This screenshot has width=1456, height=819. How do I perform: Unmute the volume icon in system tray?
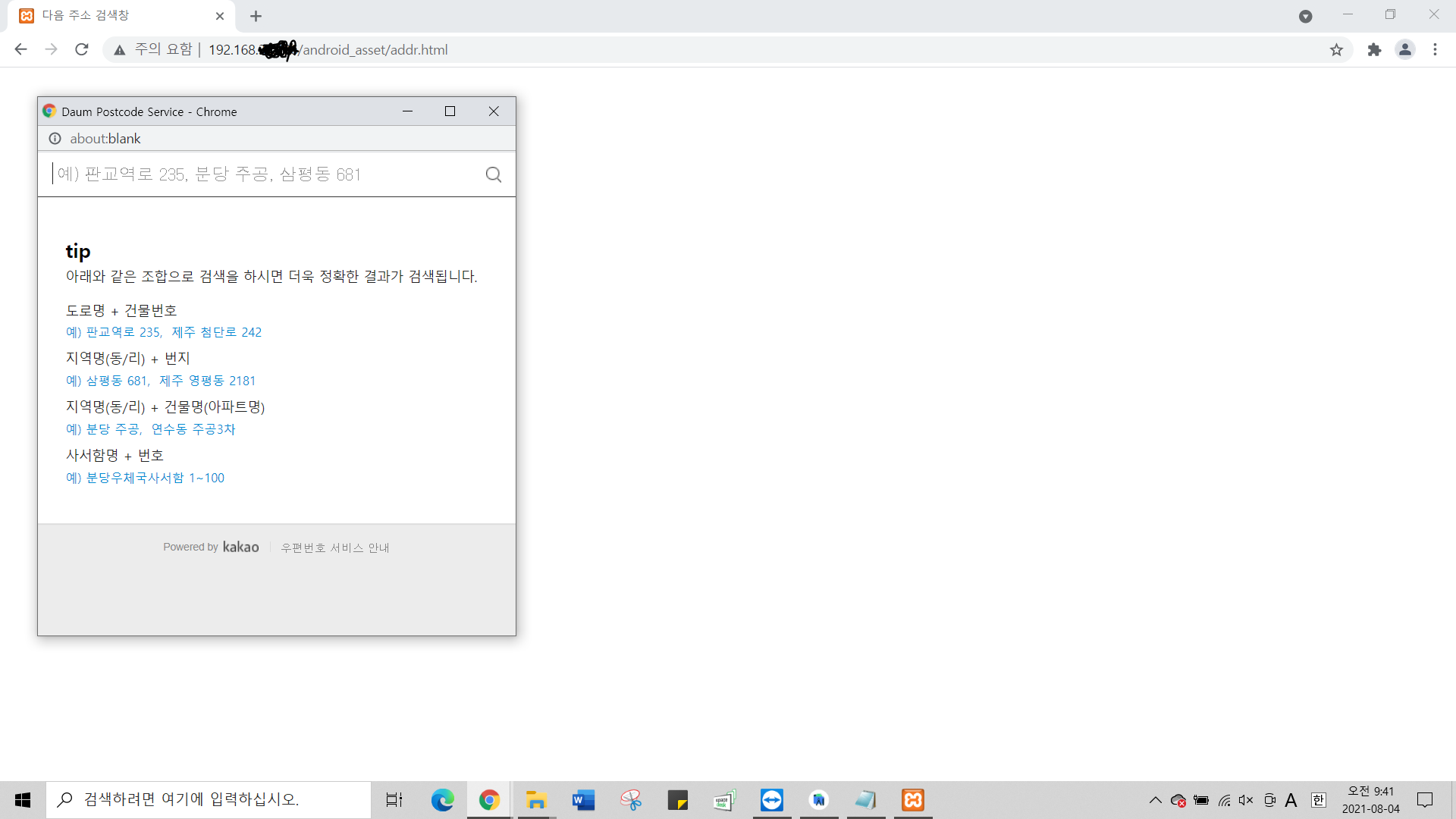[1246, 800]
